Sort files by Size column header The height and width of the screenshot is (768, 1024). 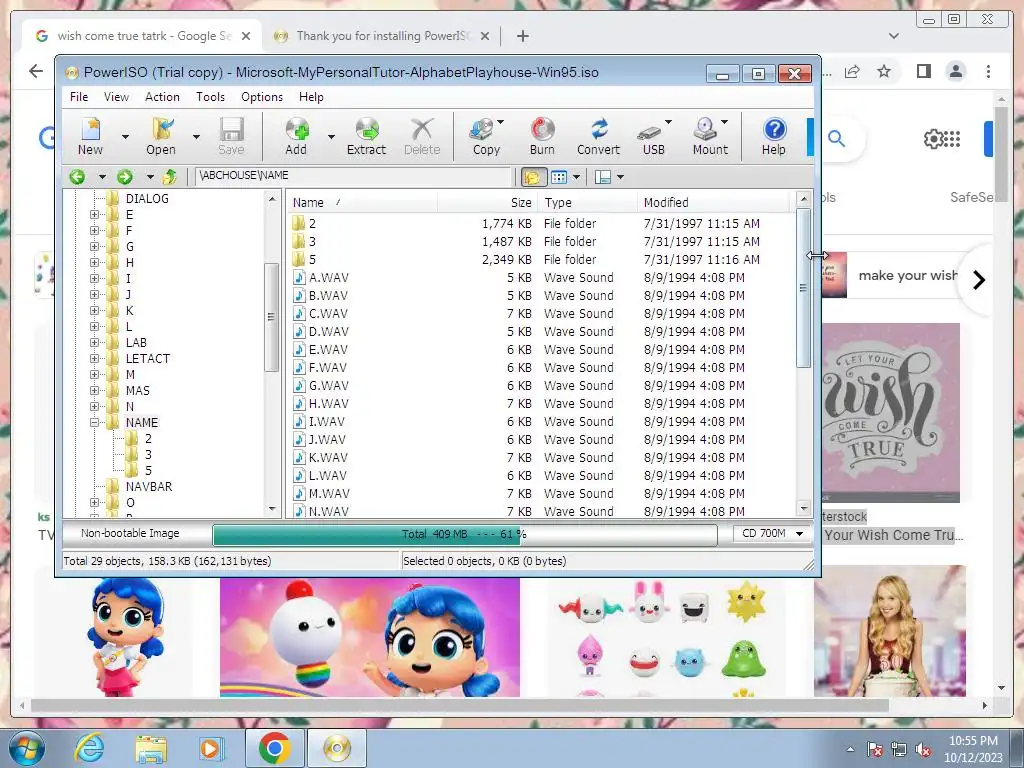point(488,202)
